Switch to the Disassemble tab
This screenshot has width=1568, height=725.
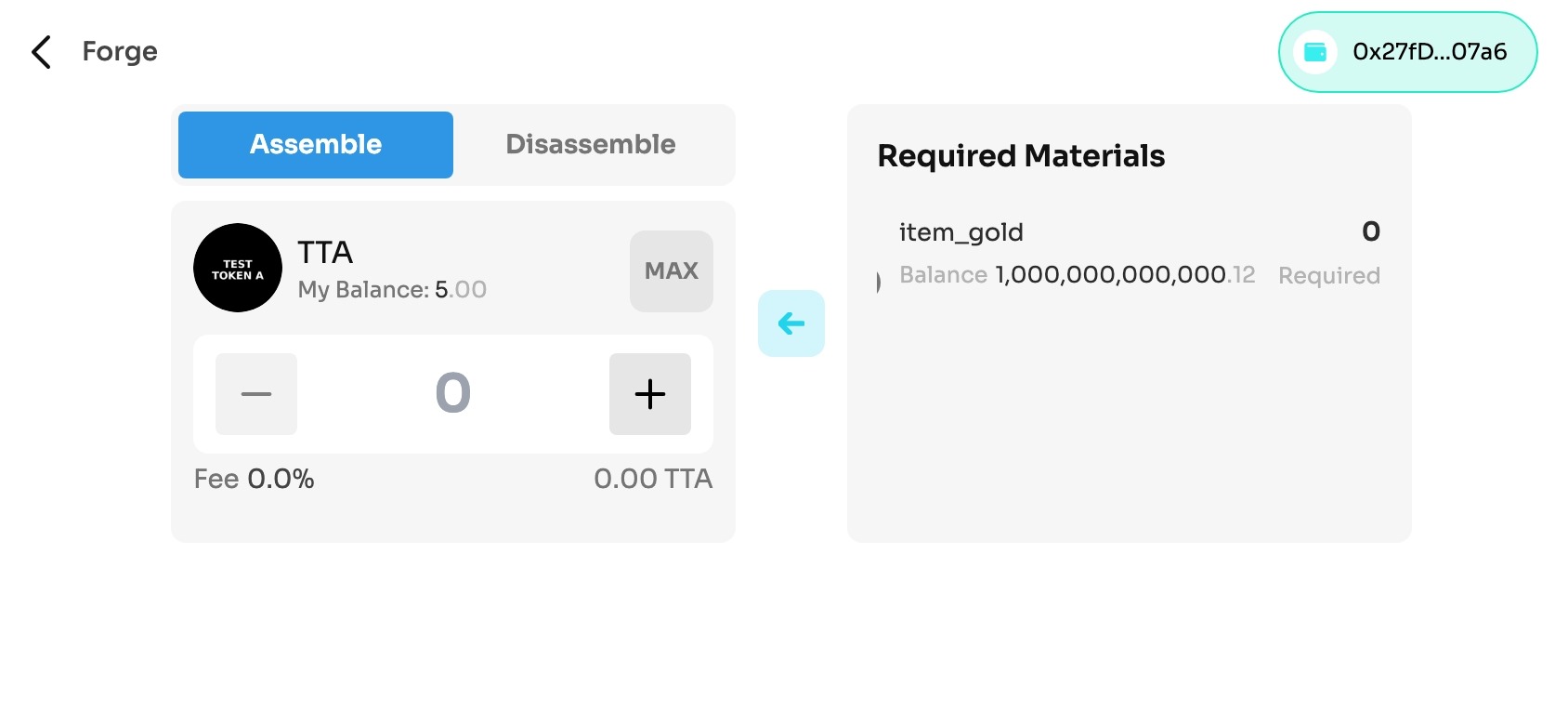click(591, 145)
